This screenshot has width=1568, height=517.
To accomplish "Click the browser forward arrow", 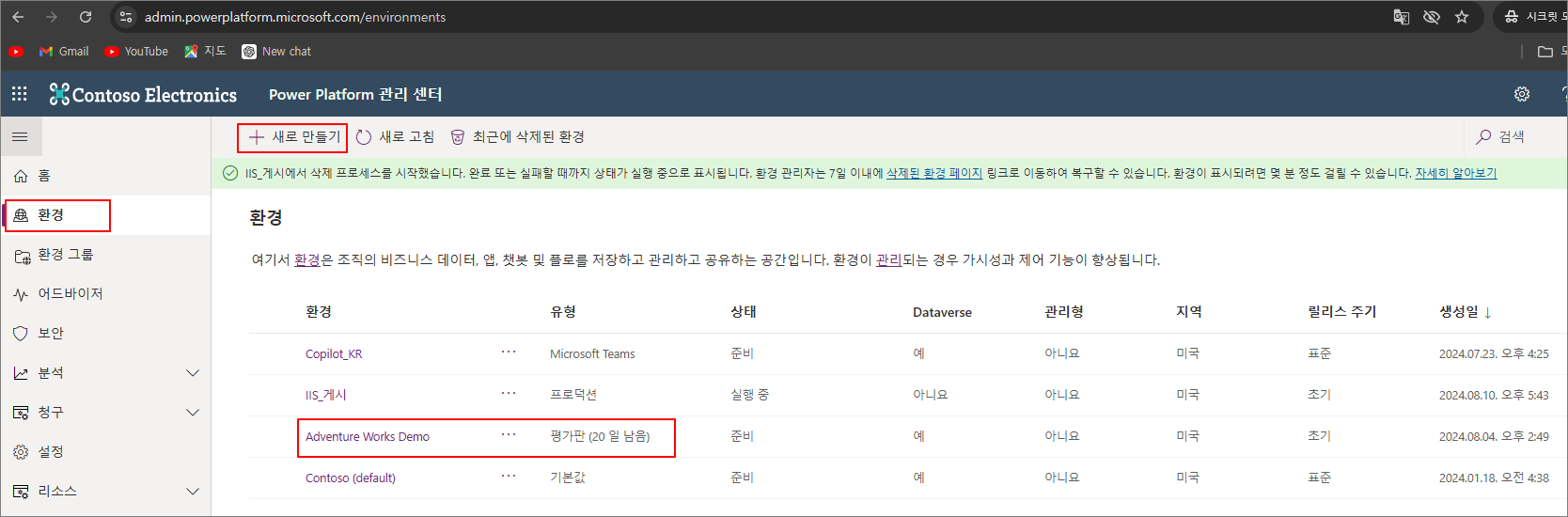I will [52, 17].
